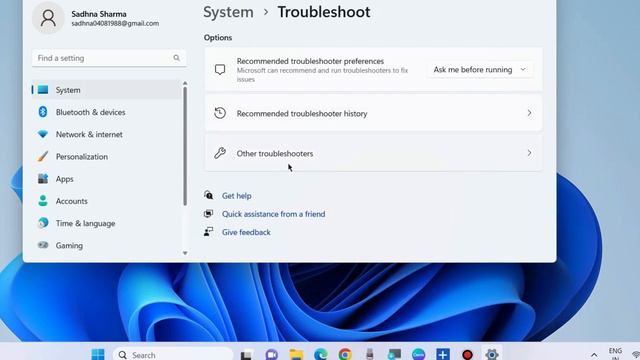Click the Time & language globe icon
The height and width of the screenshot is (360, 640).
[x=43, y=223]
